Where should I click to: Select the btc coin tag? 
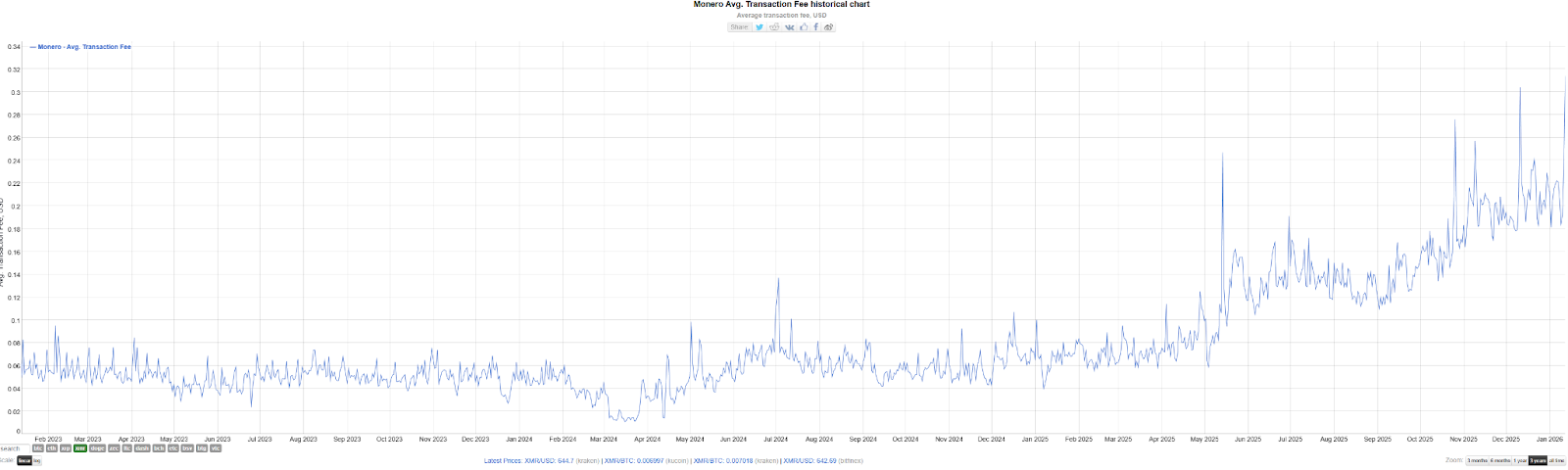(38, 448)
